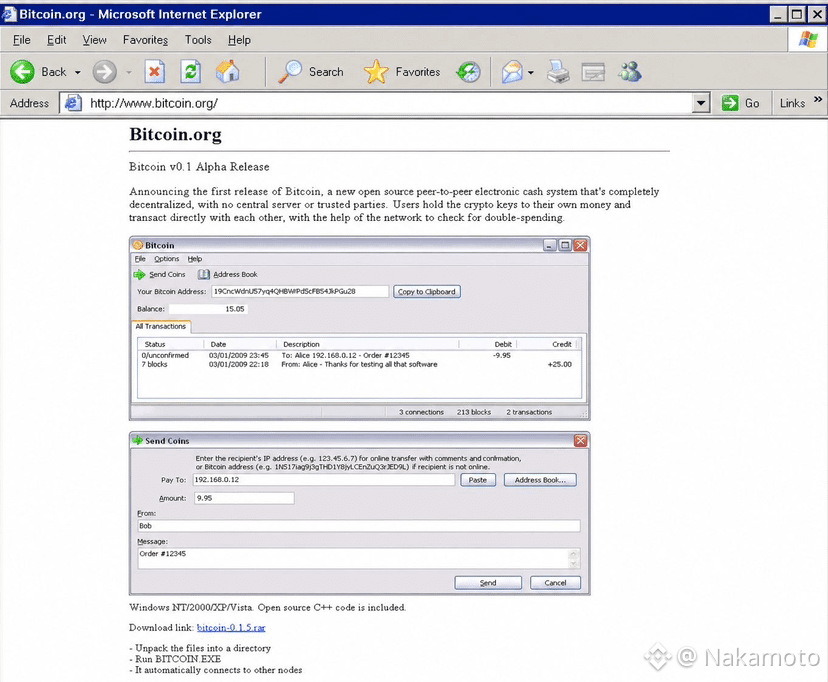Click the From field containing Bob

[359, 526]
